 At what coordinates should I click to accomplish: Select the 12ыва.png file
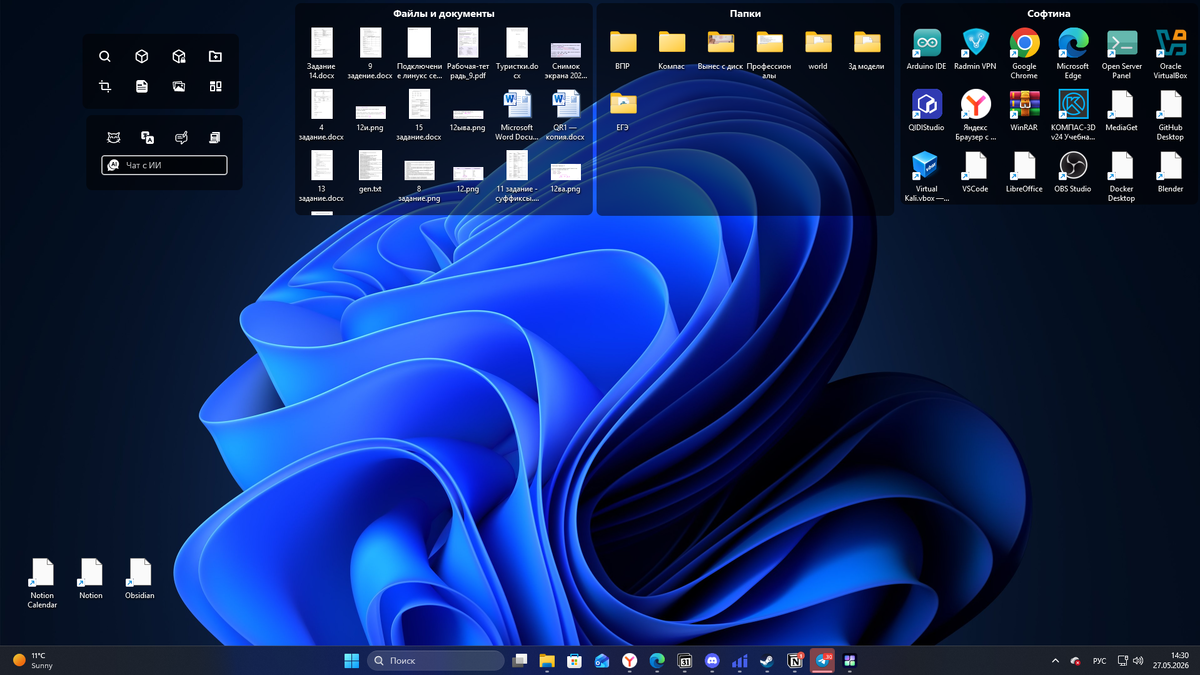(x=468, y=120)
